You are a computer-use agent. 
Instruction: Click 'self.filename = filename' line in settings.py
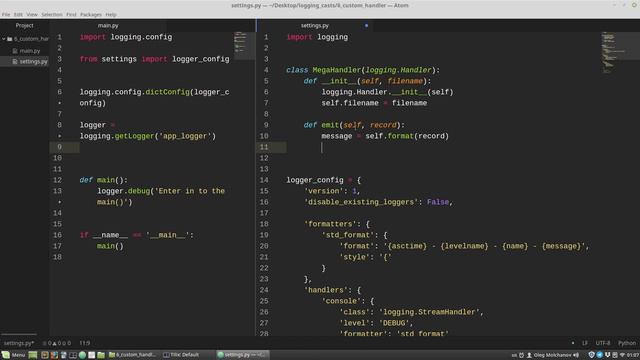point(374,103)
